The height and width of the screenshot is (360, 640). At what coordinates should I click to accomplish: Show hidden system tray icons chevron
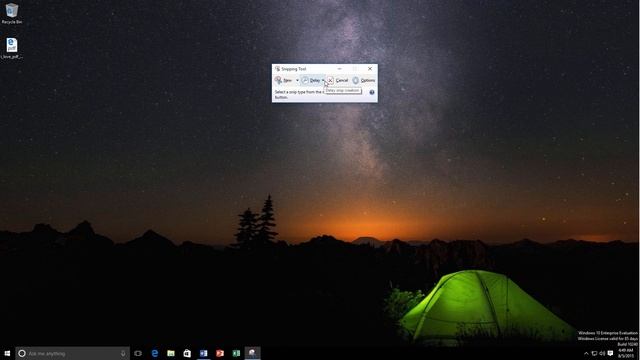click(586, 353)
